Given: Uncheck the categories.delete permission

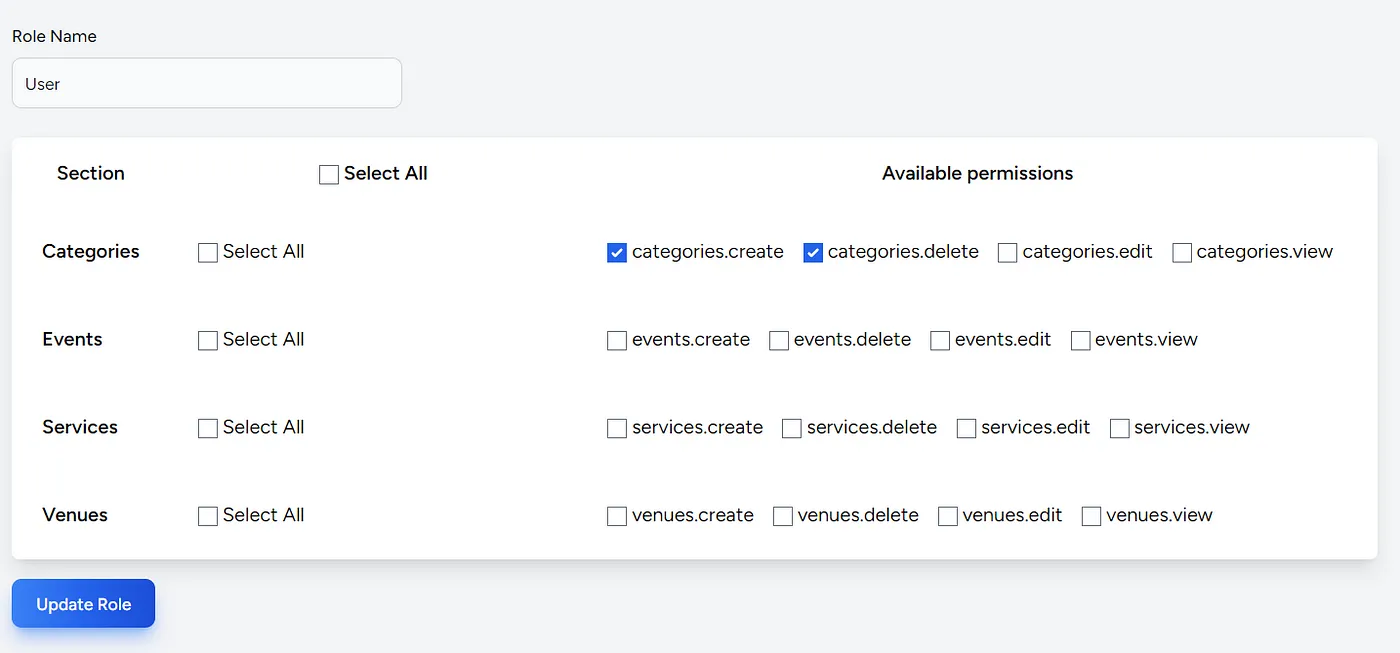Looking at the screenshot, I should [x=813, y=253].
